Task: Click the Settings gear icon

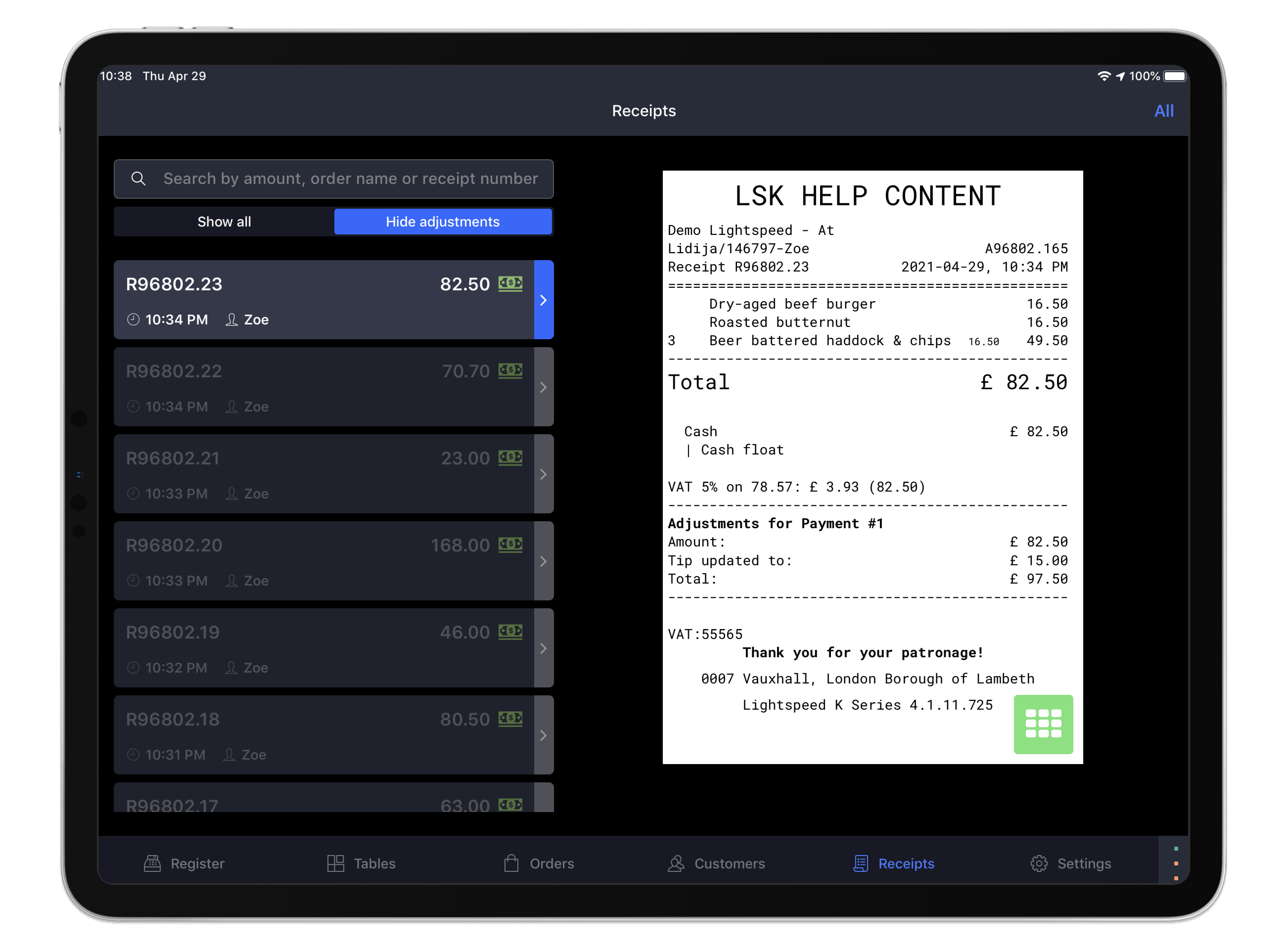Action: (x=1039, y=864)
